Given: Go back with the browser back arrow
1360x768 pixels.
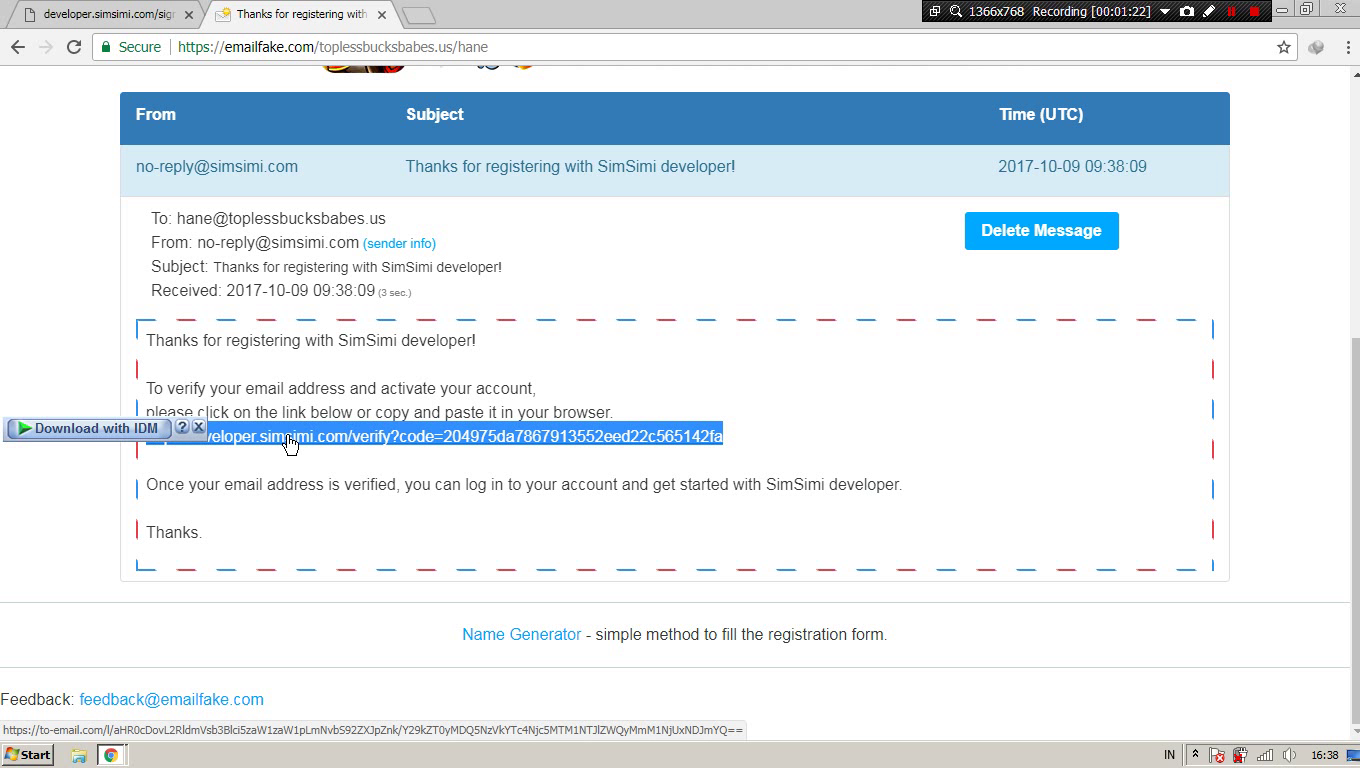Looking at the screenshot, I should coord(17,47).
